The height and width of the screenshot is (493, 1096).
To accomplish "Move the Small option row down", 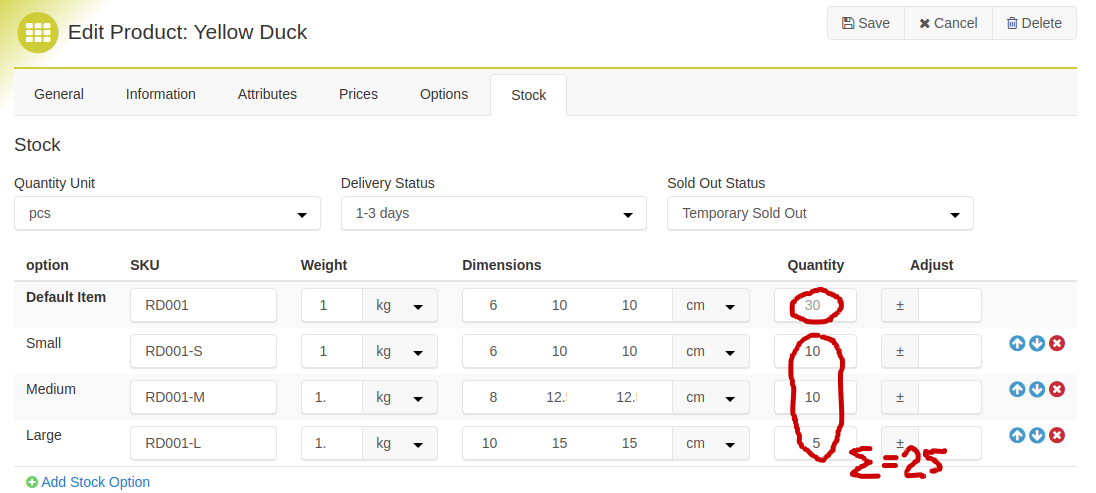I will [1037, 343].
